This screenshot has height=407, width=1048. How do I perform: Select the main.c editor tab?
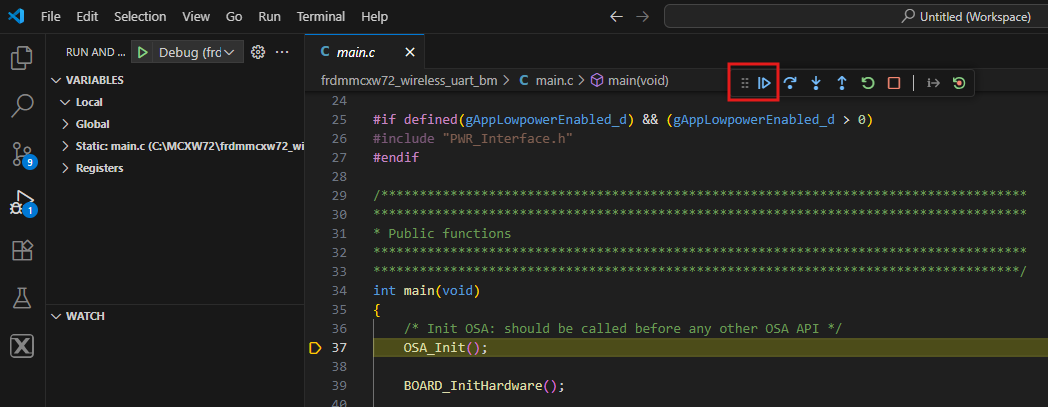pyautogui.click(x=364, y=52)
